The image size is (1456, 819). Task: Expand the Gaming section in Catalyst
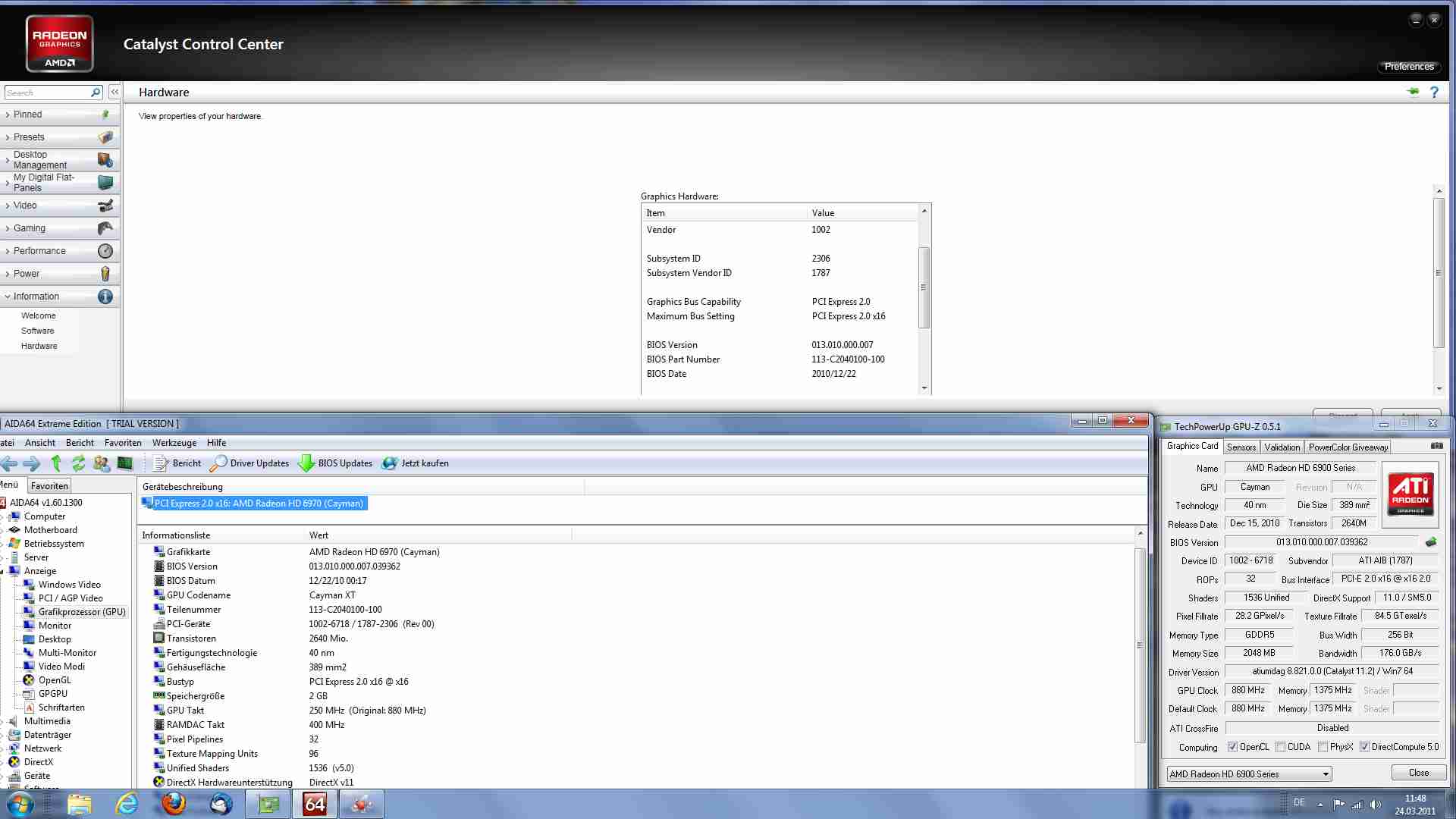coord(60,228)
